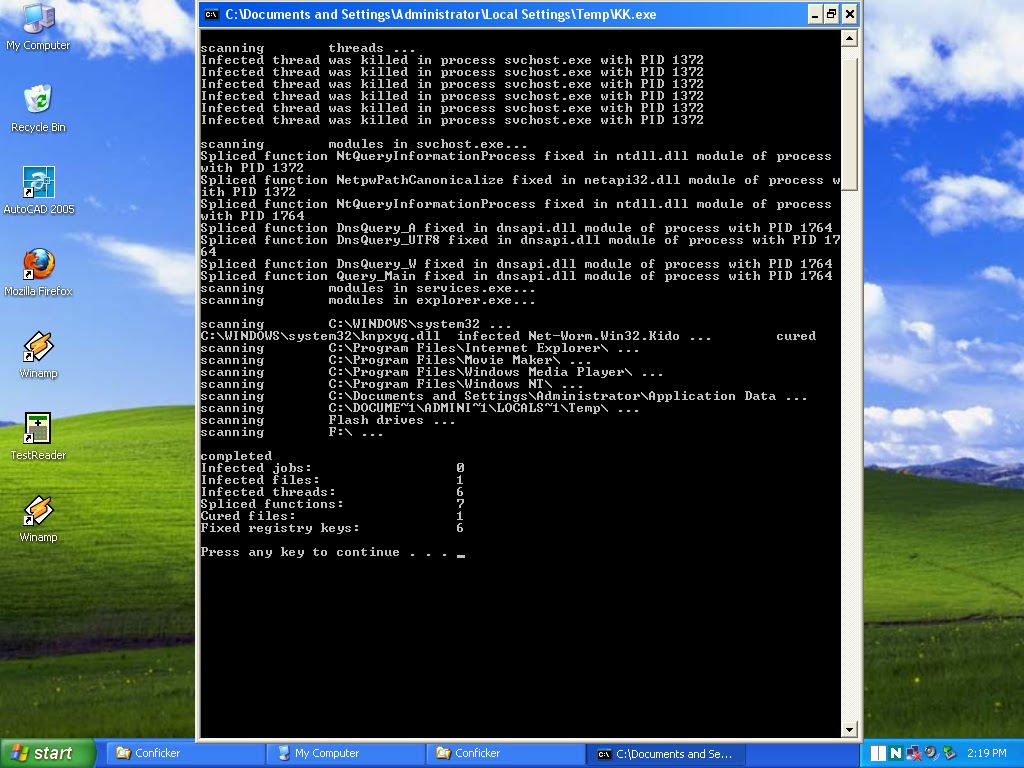Viewport: 1024px width, 768px height.
Task: Click the DnsQuery_UTF8 fixed line
Action: click(x=520, y=246)
